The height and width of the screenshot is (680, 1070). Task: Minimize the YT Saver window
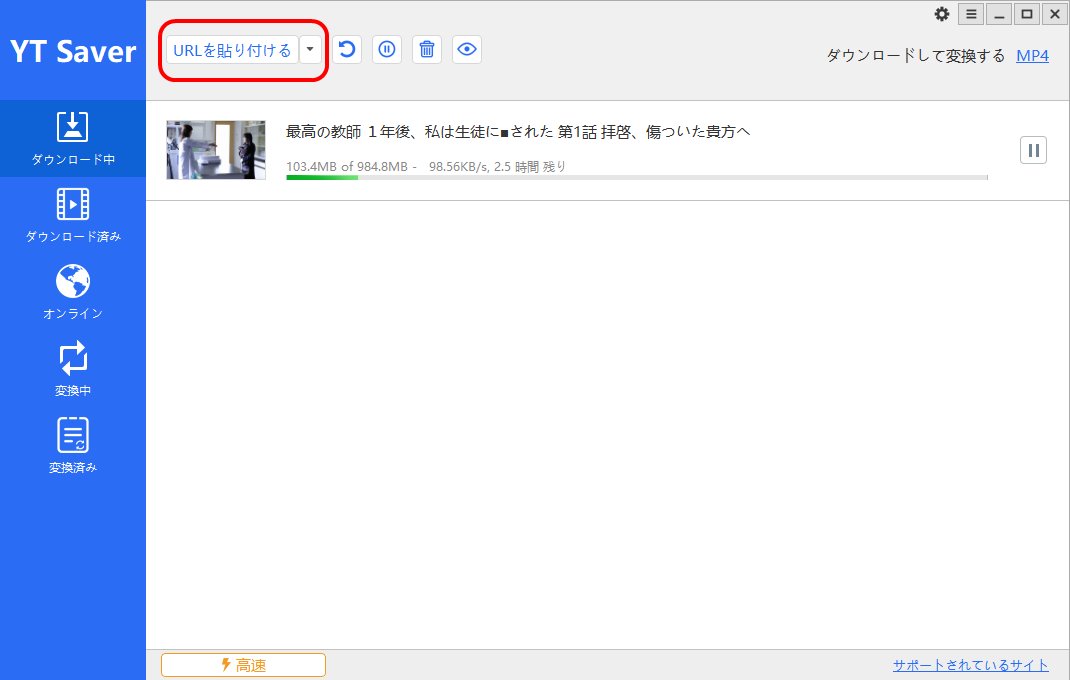point(999,14)
